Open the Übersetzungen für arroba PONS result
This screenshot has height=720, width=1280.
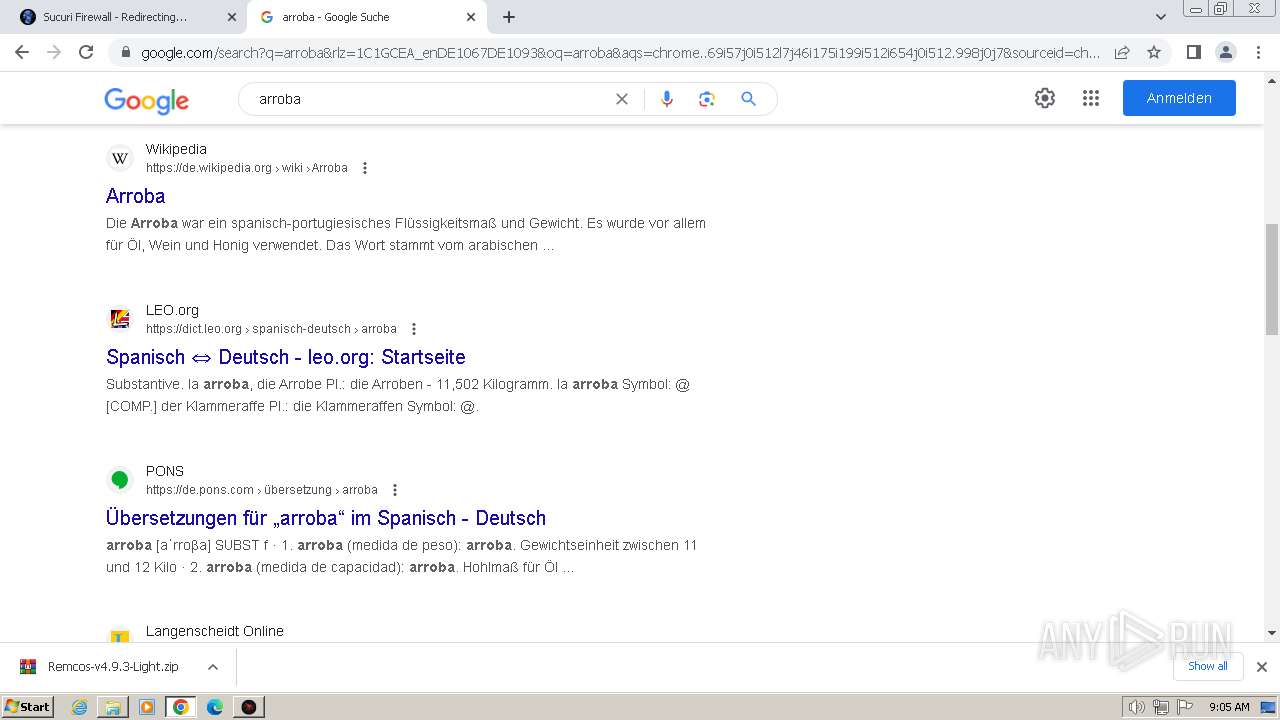click(x=326, y=518)
